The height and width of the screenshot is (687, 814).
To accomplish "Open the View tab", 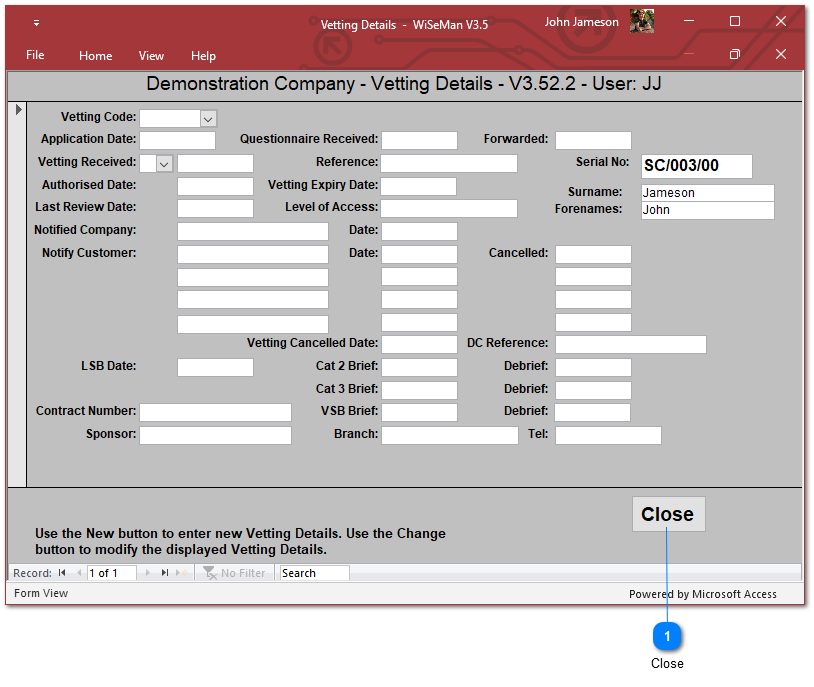I will pyautogui.click(x=151, y=56).
